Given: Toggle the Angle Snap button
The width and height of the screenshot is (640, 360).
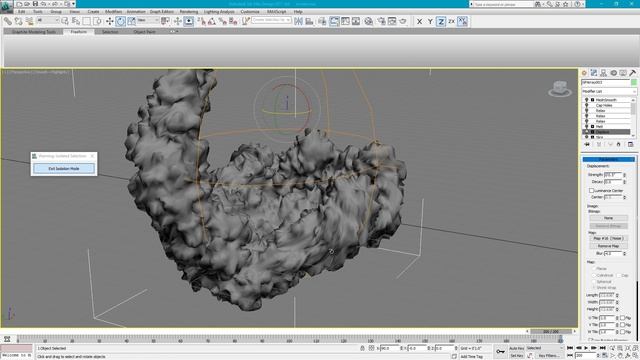Looking at the screenshot, I should pos(212,21).
